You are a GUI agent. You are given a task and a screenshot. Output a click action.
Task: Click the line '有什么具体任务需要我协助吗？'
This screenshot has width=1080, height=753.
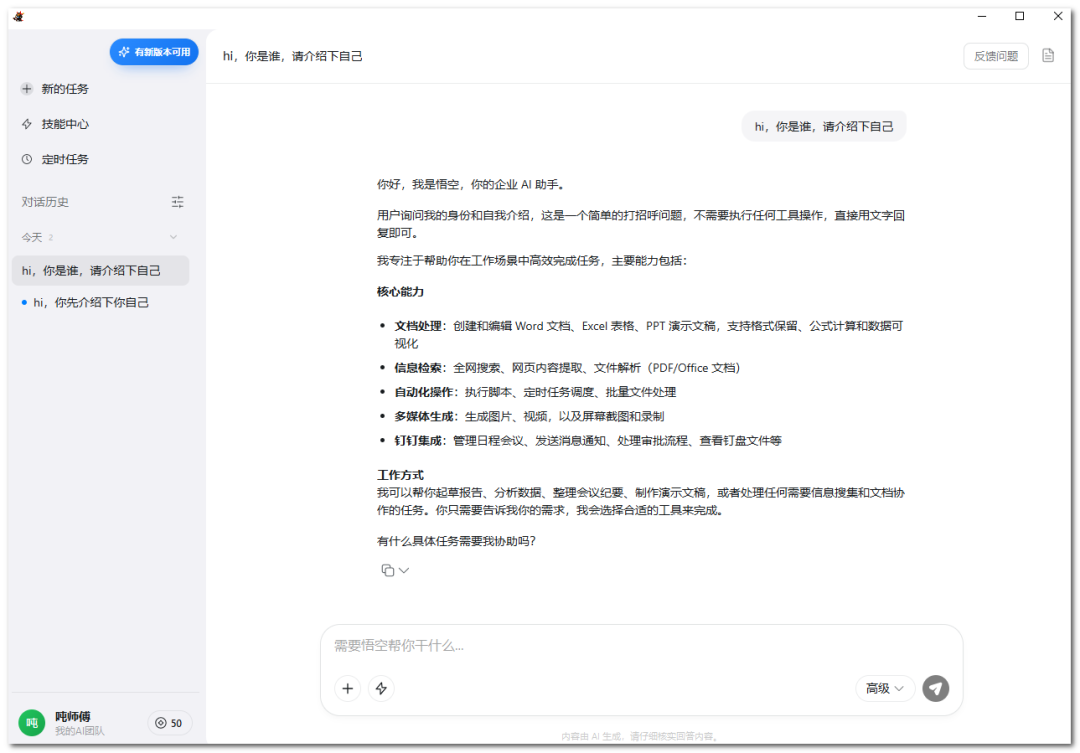pos(456,541)
